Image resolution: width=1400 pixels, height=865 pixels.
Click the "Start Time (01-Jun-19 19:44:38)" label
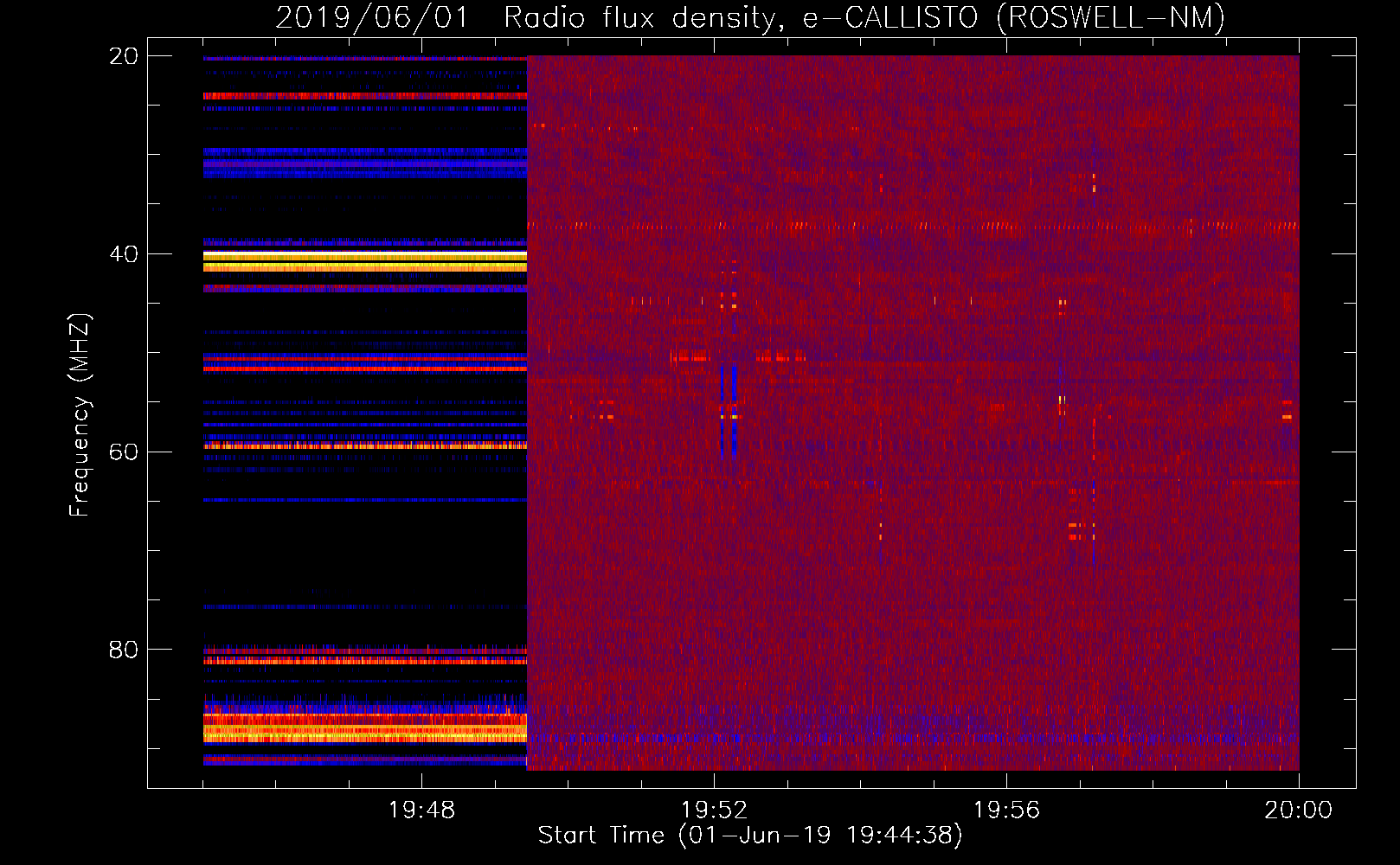tap(750, 836)
